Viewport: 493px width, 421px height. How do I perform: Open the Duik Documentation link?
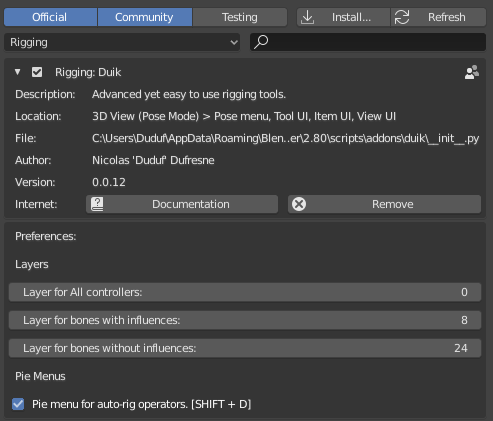coord(182,204)
